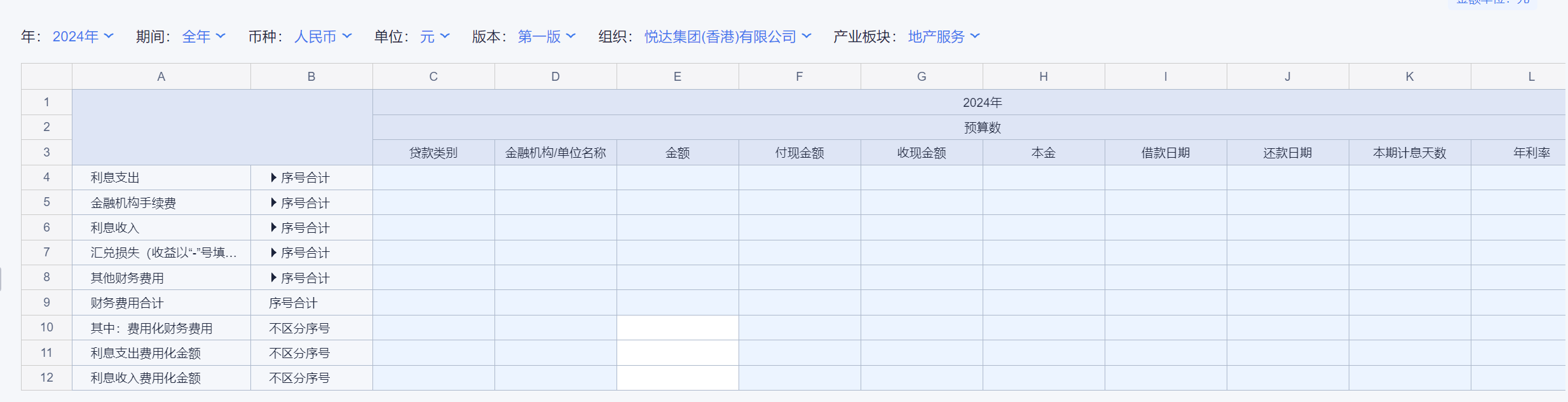Click the 金额 cell for 利息支出费用化金额
The image size is (1568, 402).
tap(678, 353)
